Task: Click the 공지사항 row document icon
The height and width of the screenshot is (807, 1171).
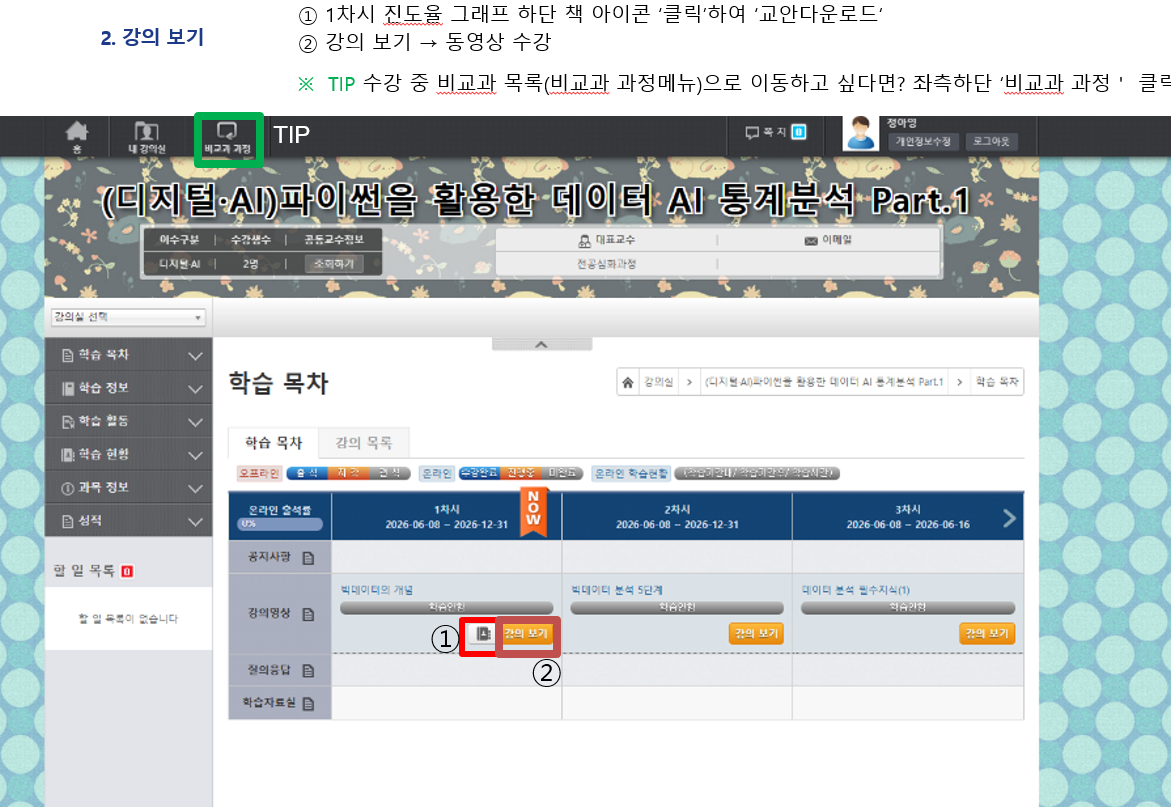Action: pyautogui.click(x=308, y=558)
